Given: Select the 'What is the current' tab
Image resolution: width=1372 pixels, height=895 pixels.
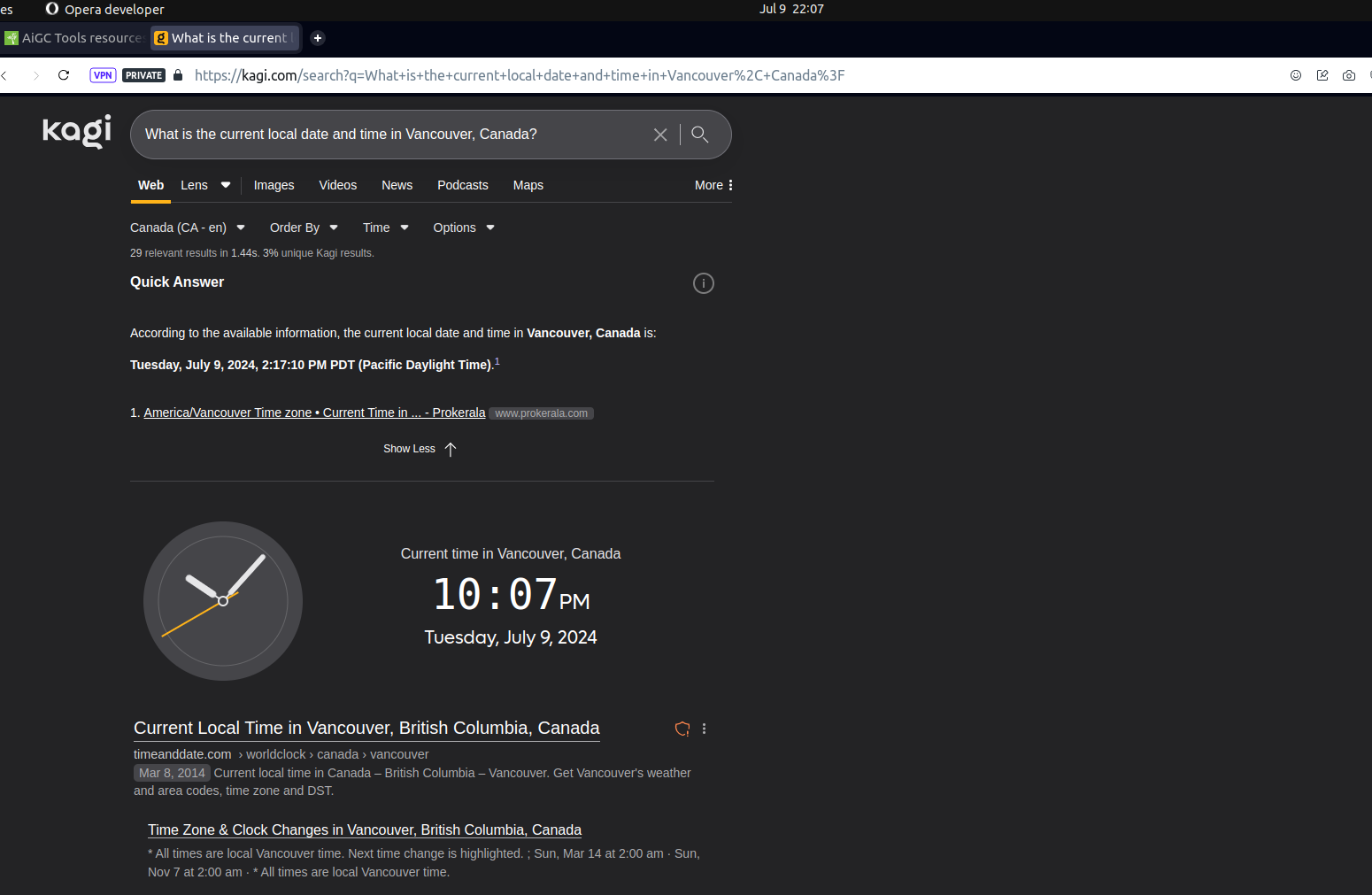Looking at the screenshot, I should [226, 38].
